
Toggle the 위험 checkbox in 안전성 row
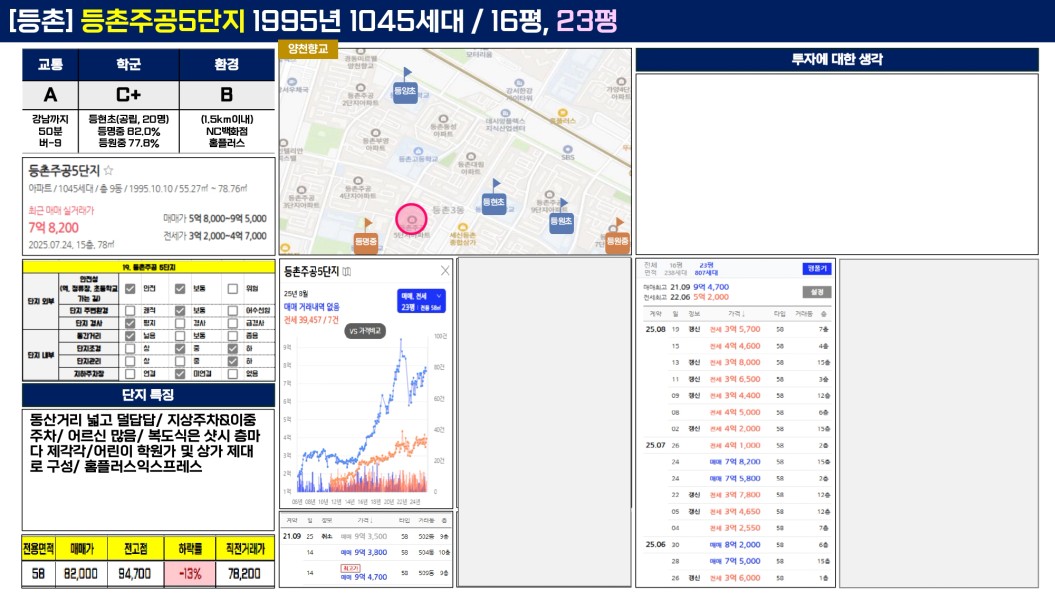[x=232, y=289]
